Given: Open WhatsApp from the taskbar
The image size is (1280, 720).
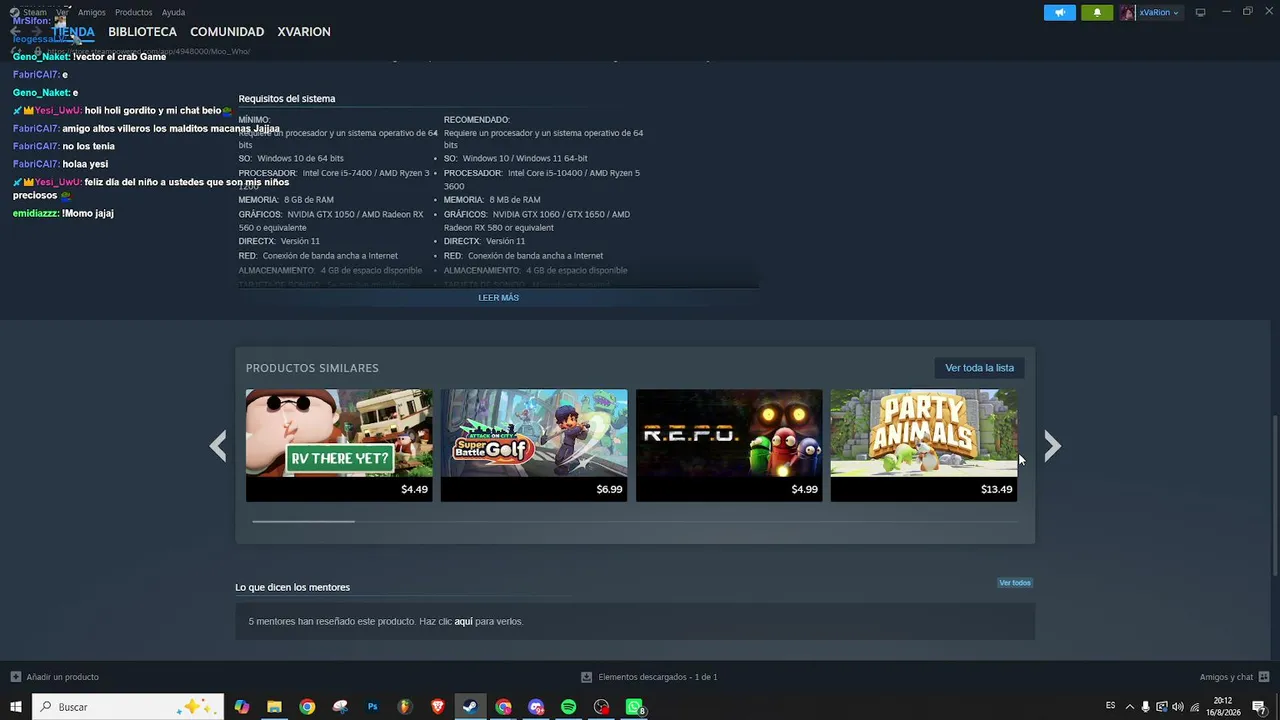Looking at the screenshot, I should tap(634, 707).
